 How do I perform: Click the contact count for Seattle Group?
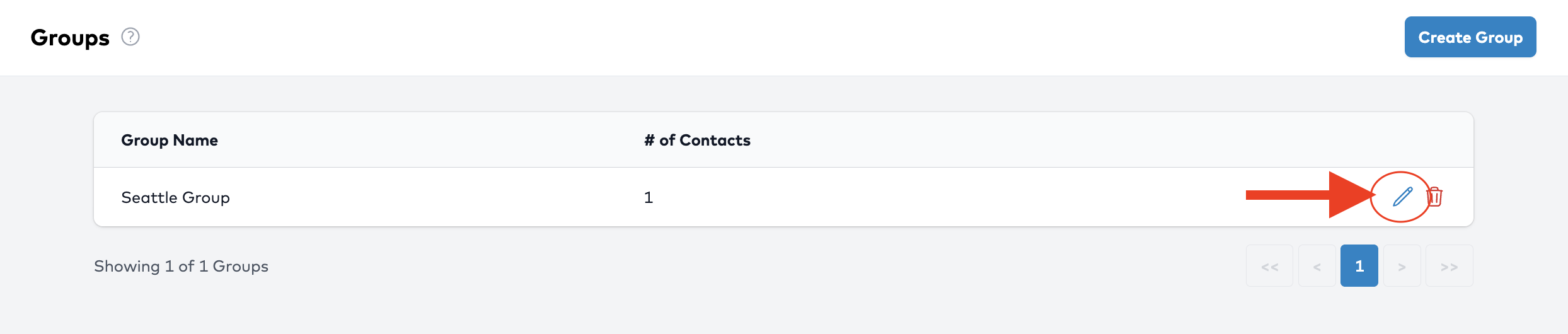[649, 197]
